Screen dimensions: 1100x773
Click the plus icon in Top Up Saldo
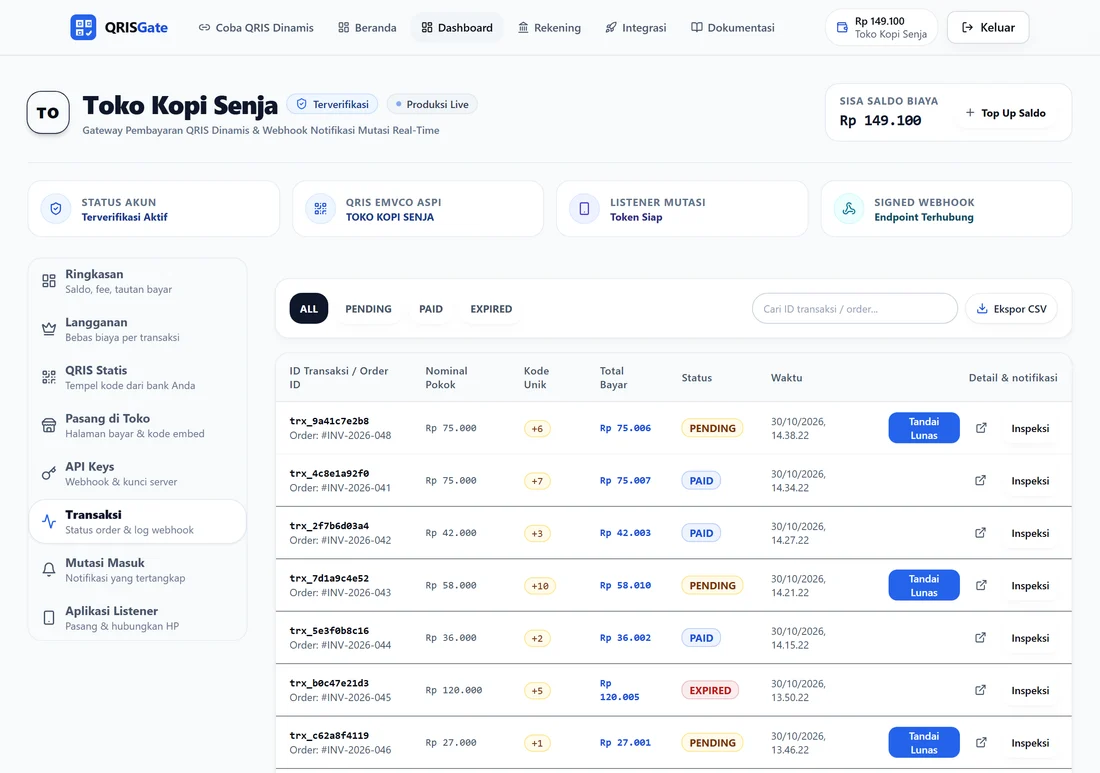click(970, 112)
